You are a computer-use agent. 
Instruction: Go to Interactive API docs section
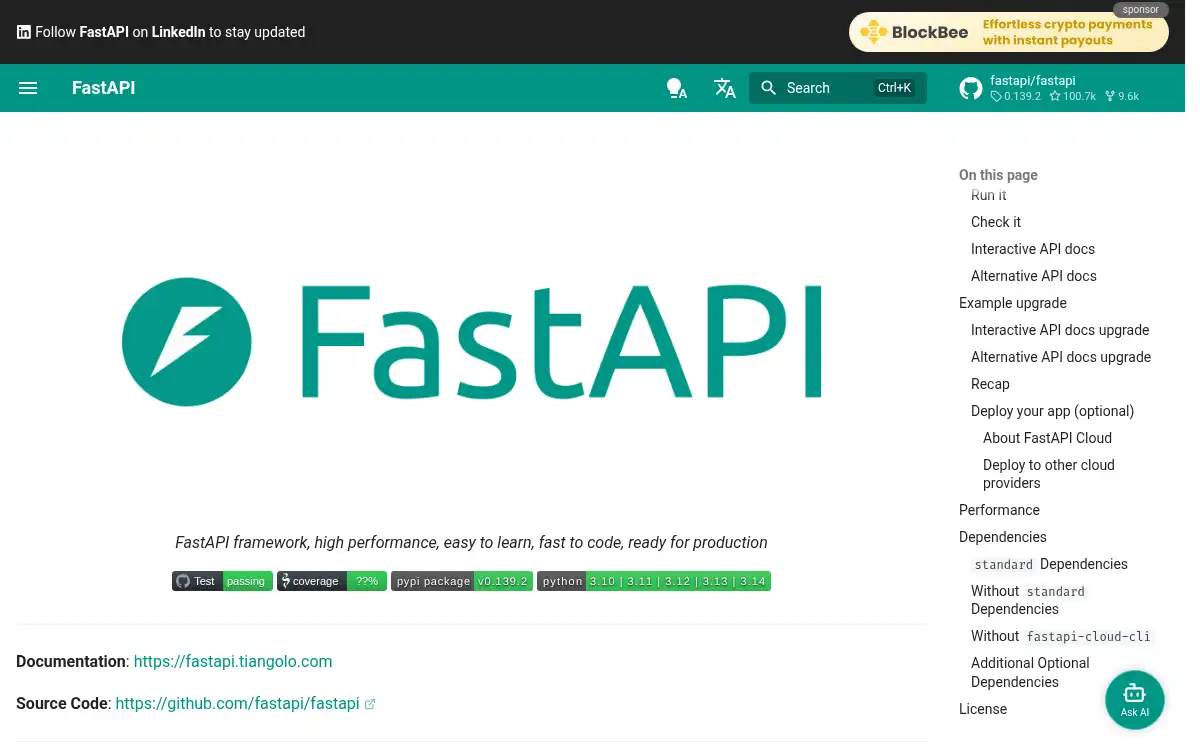[x=1033, y=249]
